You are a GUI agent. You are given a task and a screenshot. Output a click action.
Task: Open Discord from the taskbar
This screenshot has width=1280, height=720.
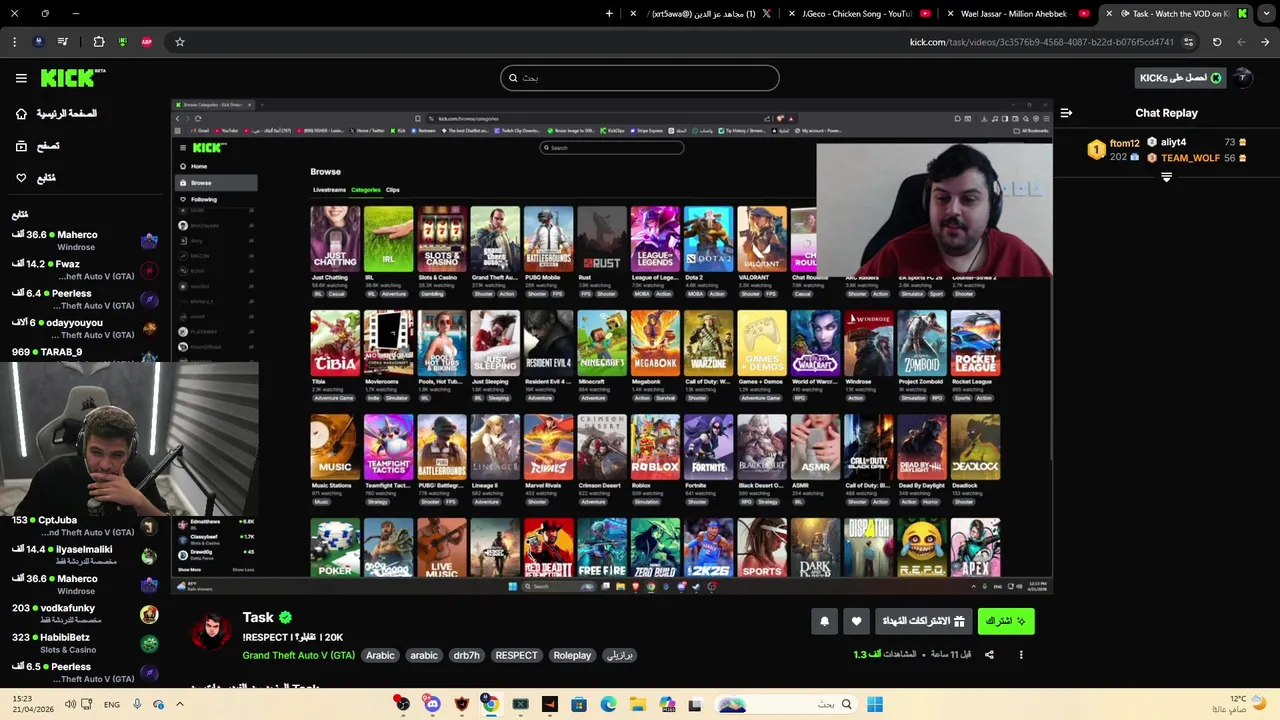tap(432, 704)
